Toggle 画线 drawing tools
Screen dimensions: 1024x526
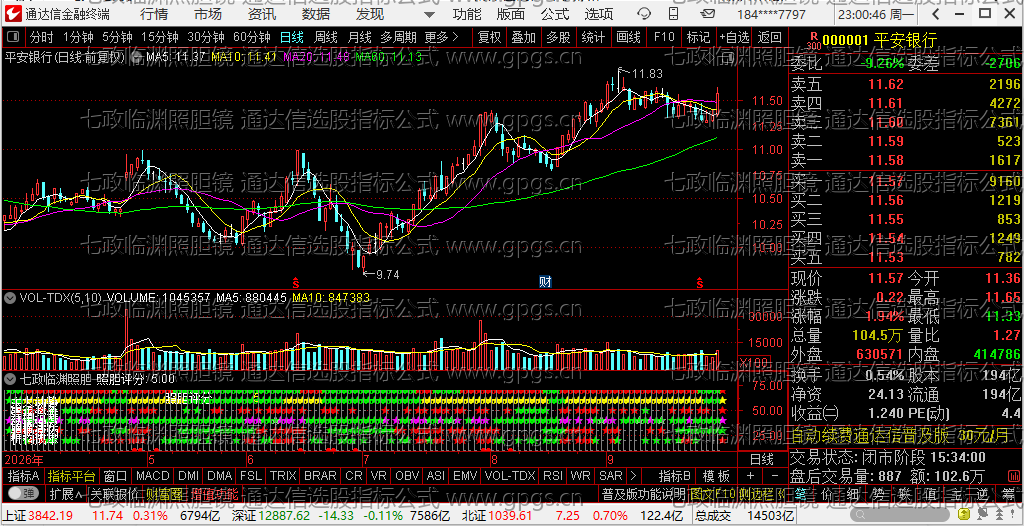click(628, 37)
